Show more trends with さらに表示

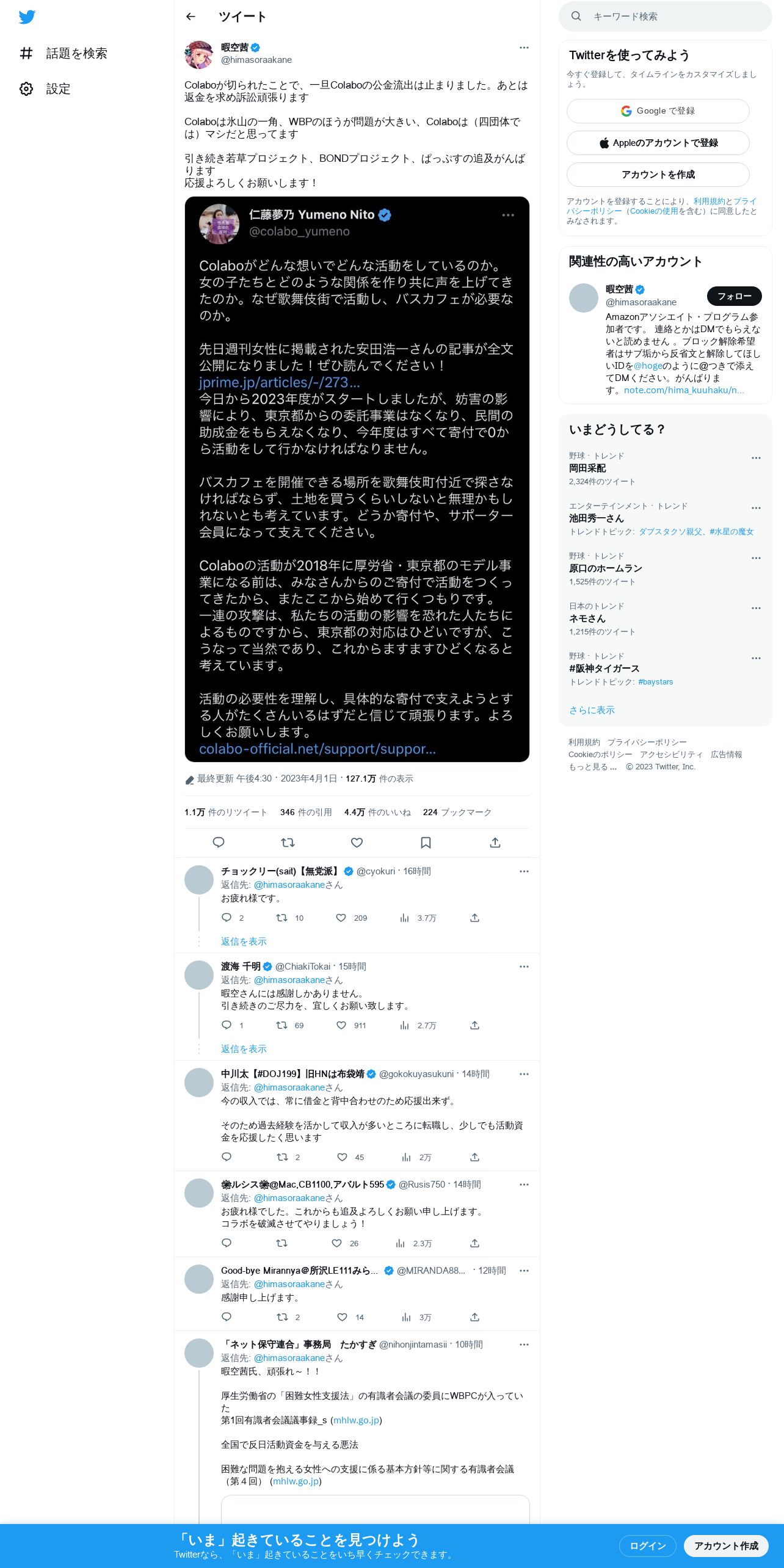click(592, 710)
